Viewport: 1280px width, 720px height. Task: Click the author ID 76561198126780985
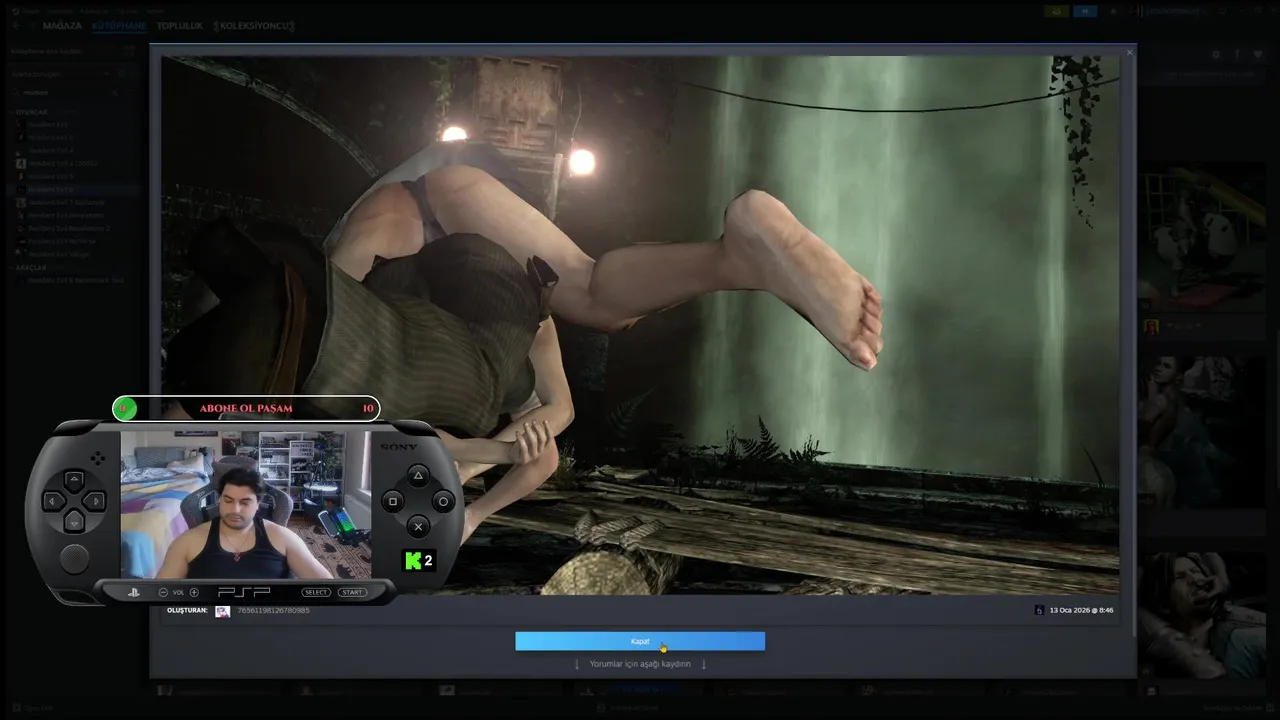point(273,610)
